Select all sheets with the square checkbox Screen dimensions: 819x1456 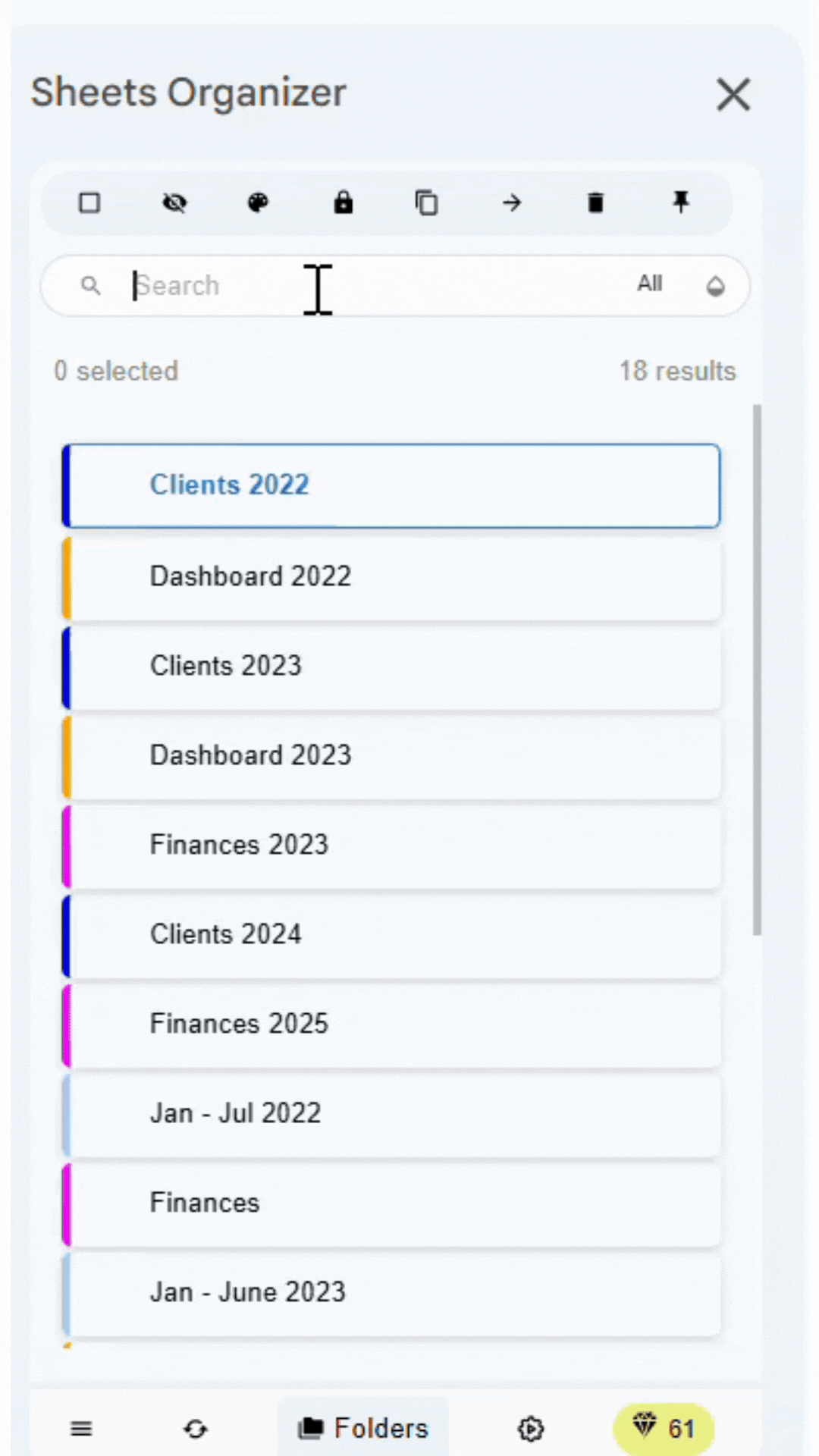pyautogui.click(x=89, y=202)
